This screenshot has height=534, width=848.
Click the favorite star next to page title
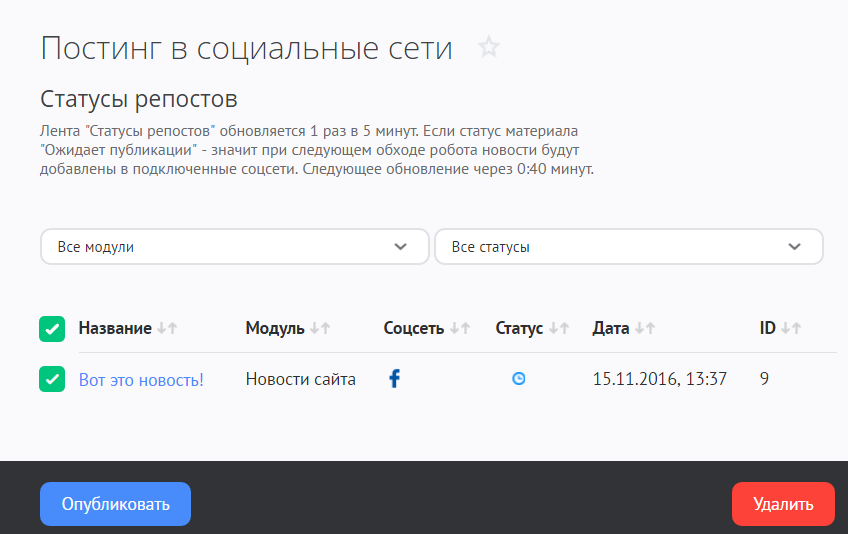[x=488, y=47]
